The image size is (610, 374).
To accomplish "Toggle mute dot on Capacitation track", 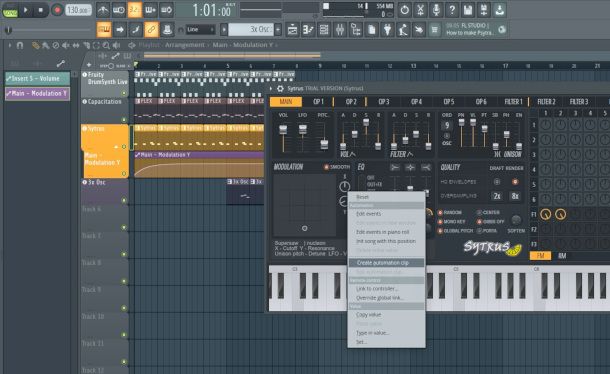I will coord(124,120).
